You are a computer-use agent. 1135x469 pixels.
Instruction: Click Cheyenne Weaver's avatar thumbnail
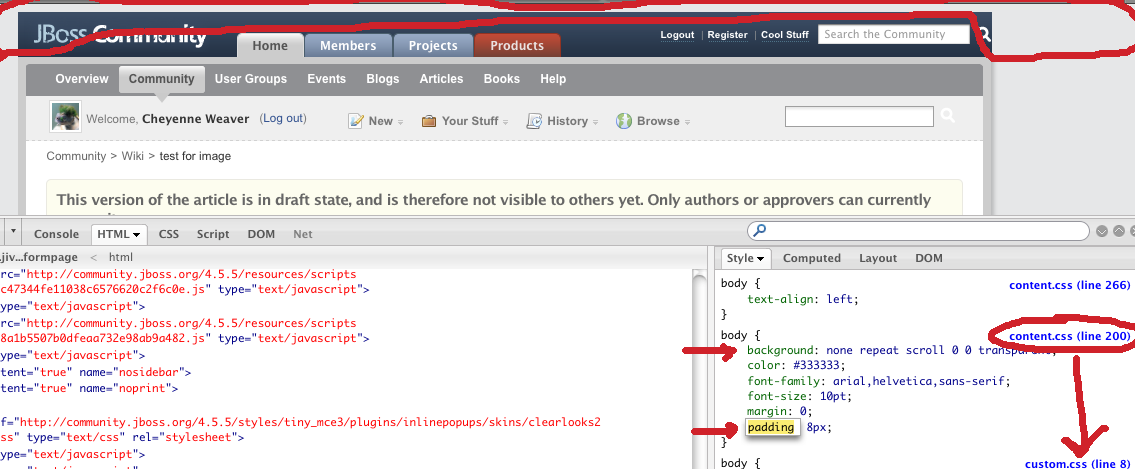click(66, 117)
